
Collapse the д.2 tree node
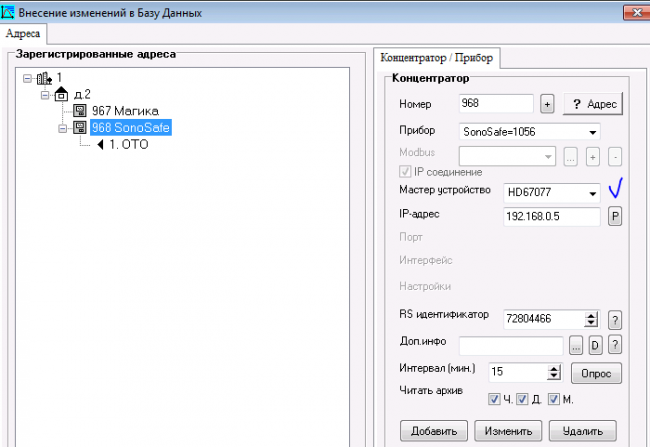coord(45,94)
